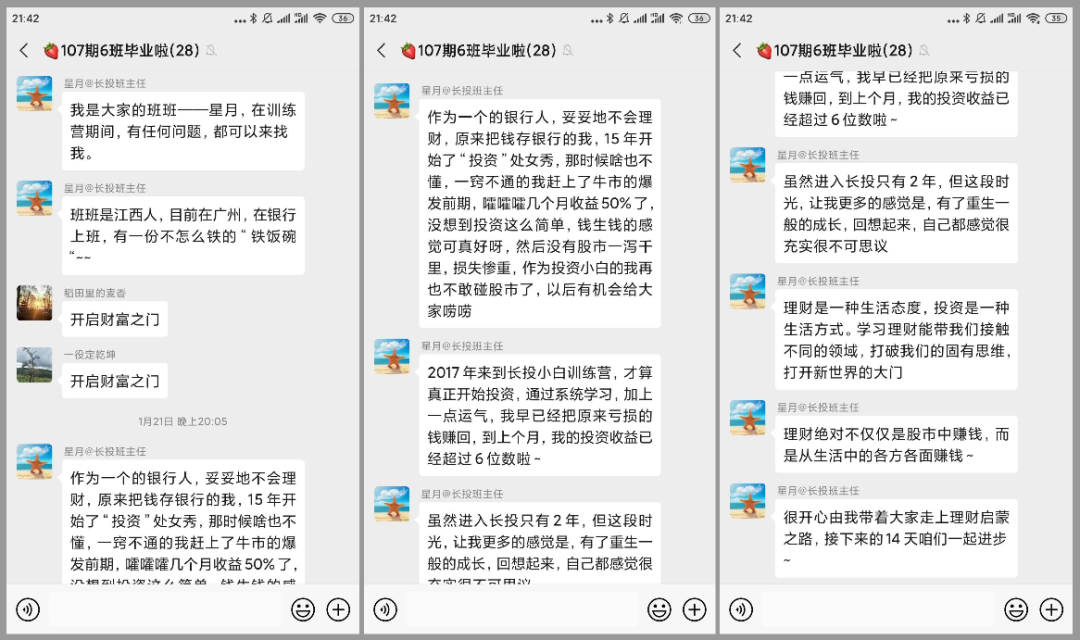Tap the message starting with 理财绝对不仅仅是股市中赚钱
Image resolution: width=1080 pixels, height=640 pixels.
[x=896, y=444]
